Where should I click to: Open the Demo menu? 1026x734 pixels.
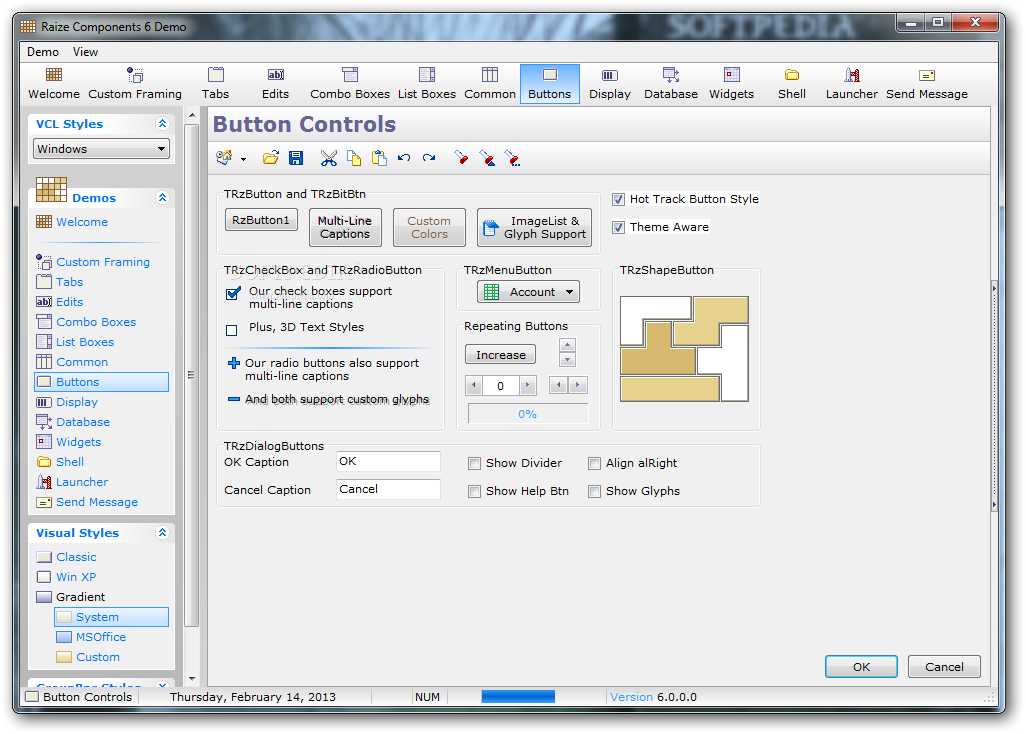click(43, 52)
